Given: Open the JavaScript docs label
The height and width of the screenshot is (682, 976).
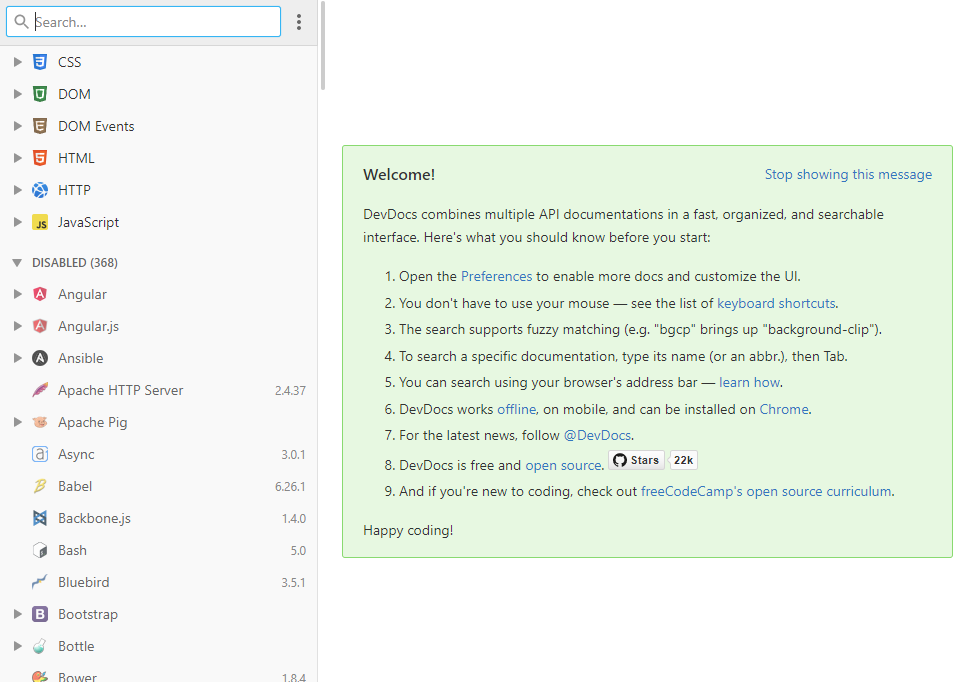Looking at the screenshot, I should pos(88,222).
